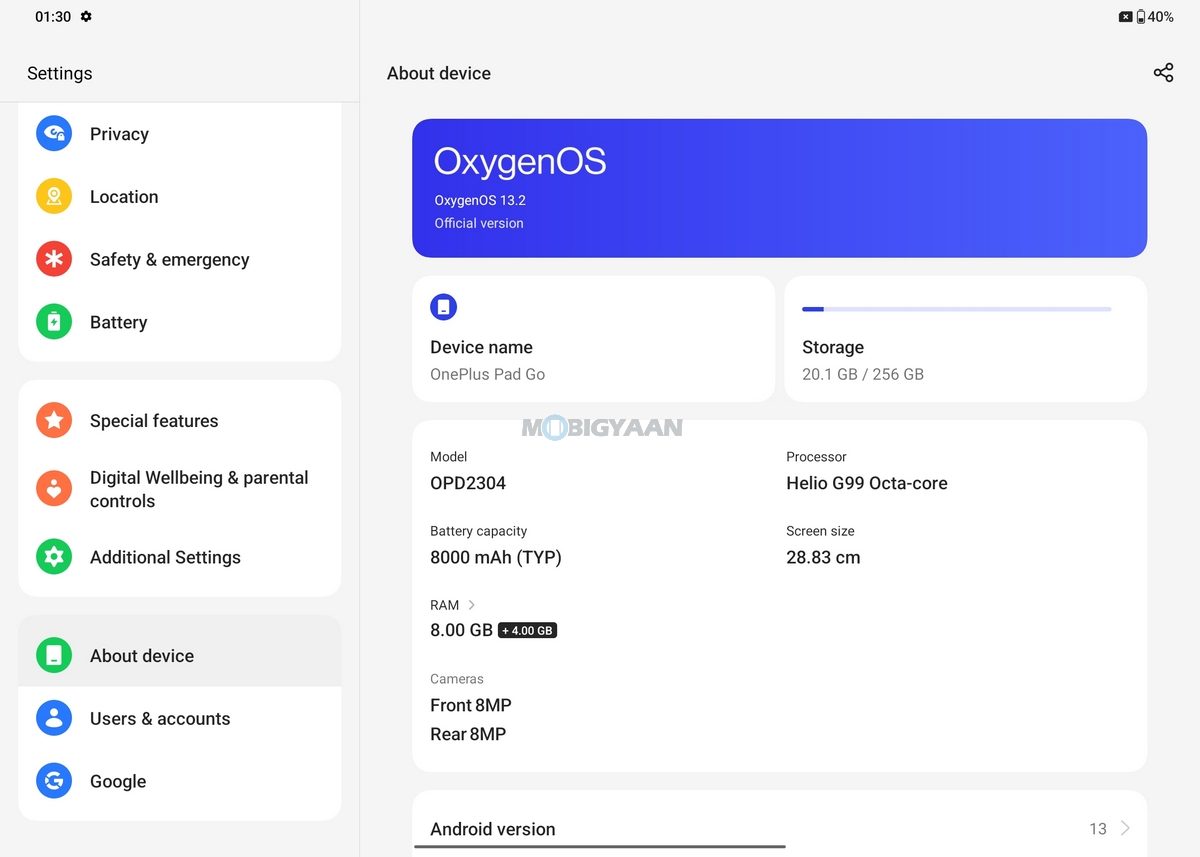Open Android version chevron arrow
Viewport: 1200px width, 857px height.
1125,828
